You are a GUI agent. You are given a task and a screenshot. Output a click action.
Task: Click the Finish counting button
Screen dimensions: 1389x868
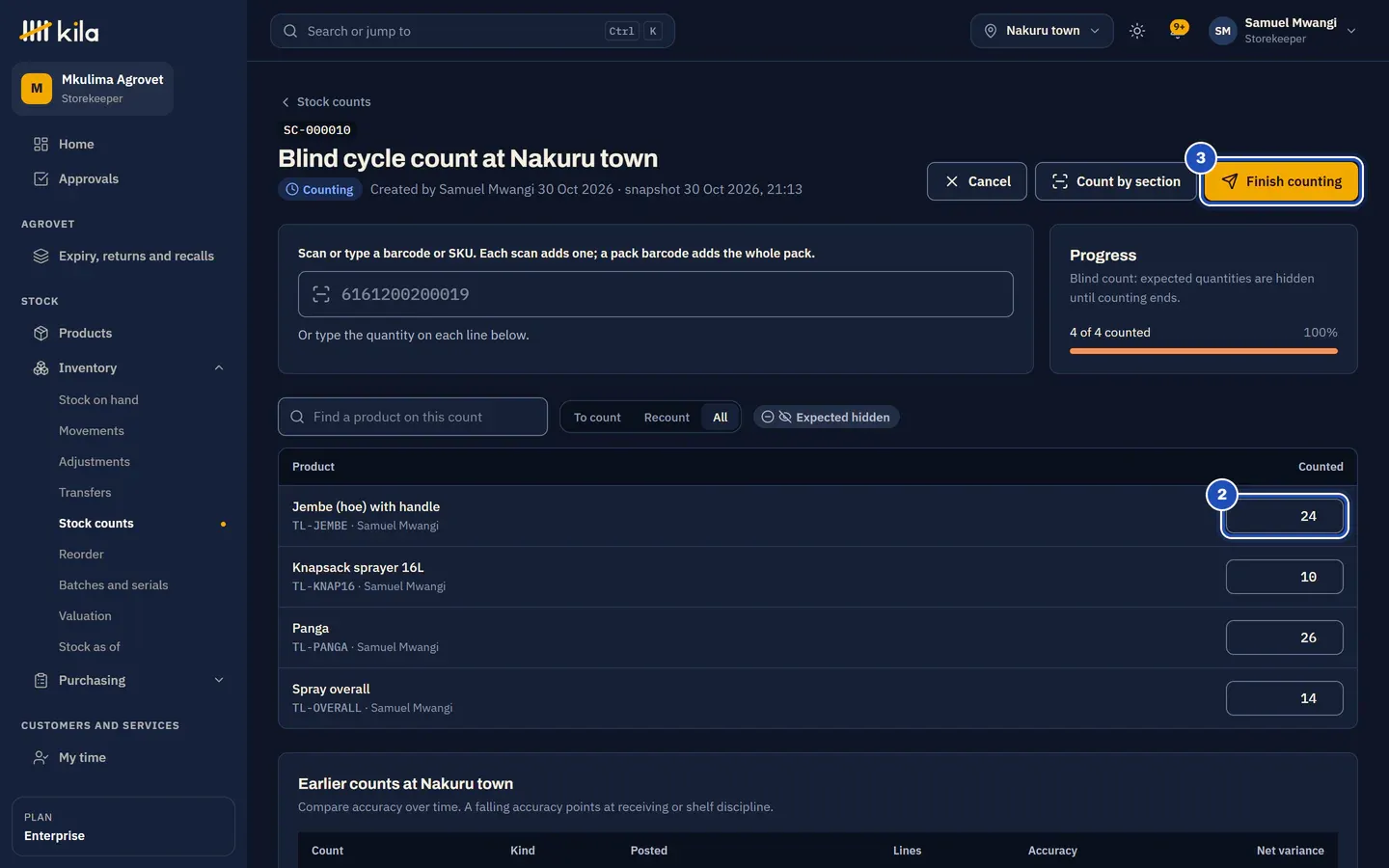click(x=1282, y=181)
